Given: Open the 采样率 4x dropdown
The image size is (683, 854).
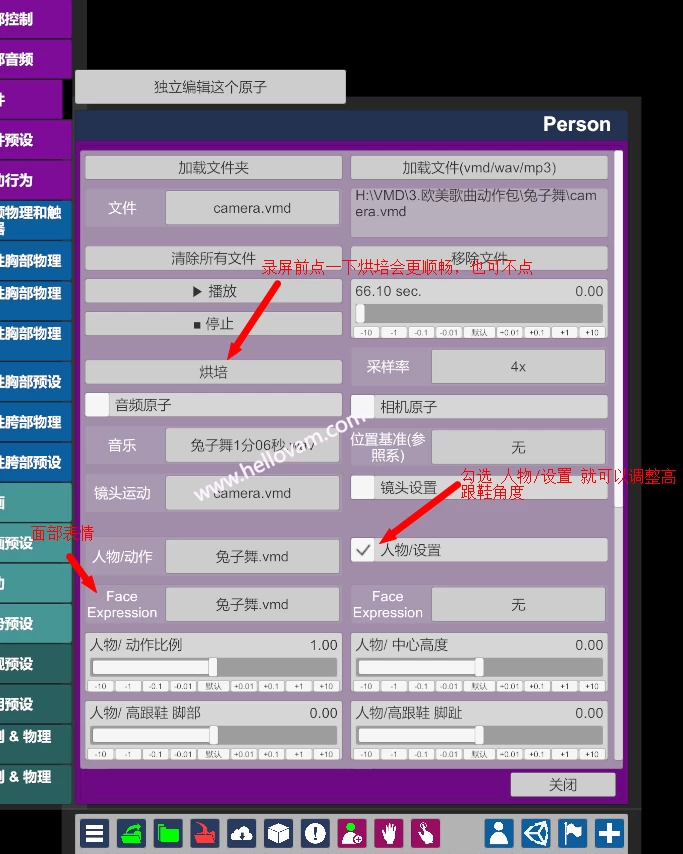Looking at the screenshot, I should point(517,367).
